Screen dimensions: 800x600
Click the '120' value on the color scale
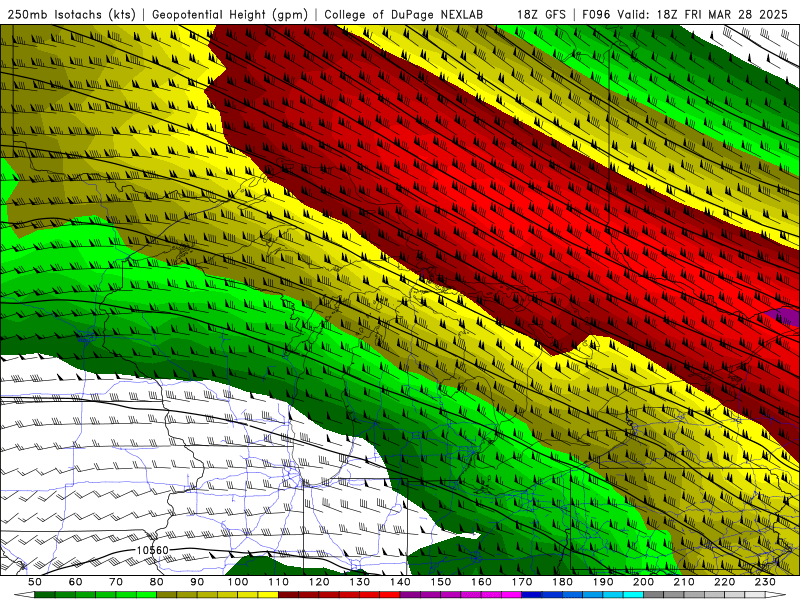coord(319,582)
